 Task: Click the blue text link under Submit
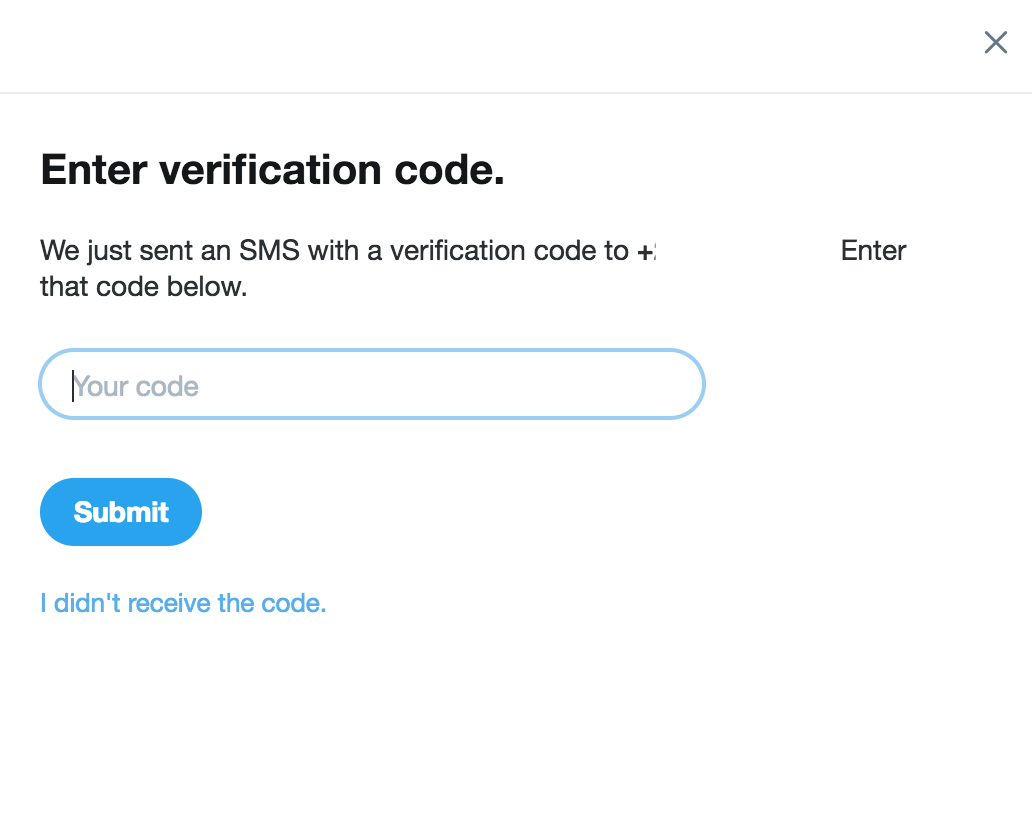[x=183, y=603]
